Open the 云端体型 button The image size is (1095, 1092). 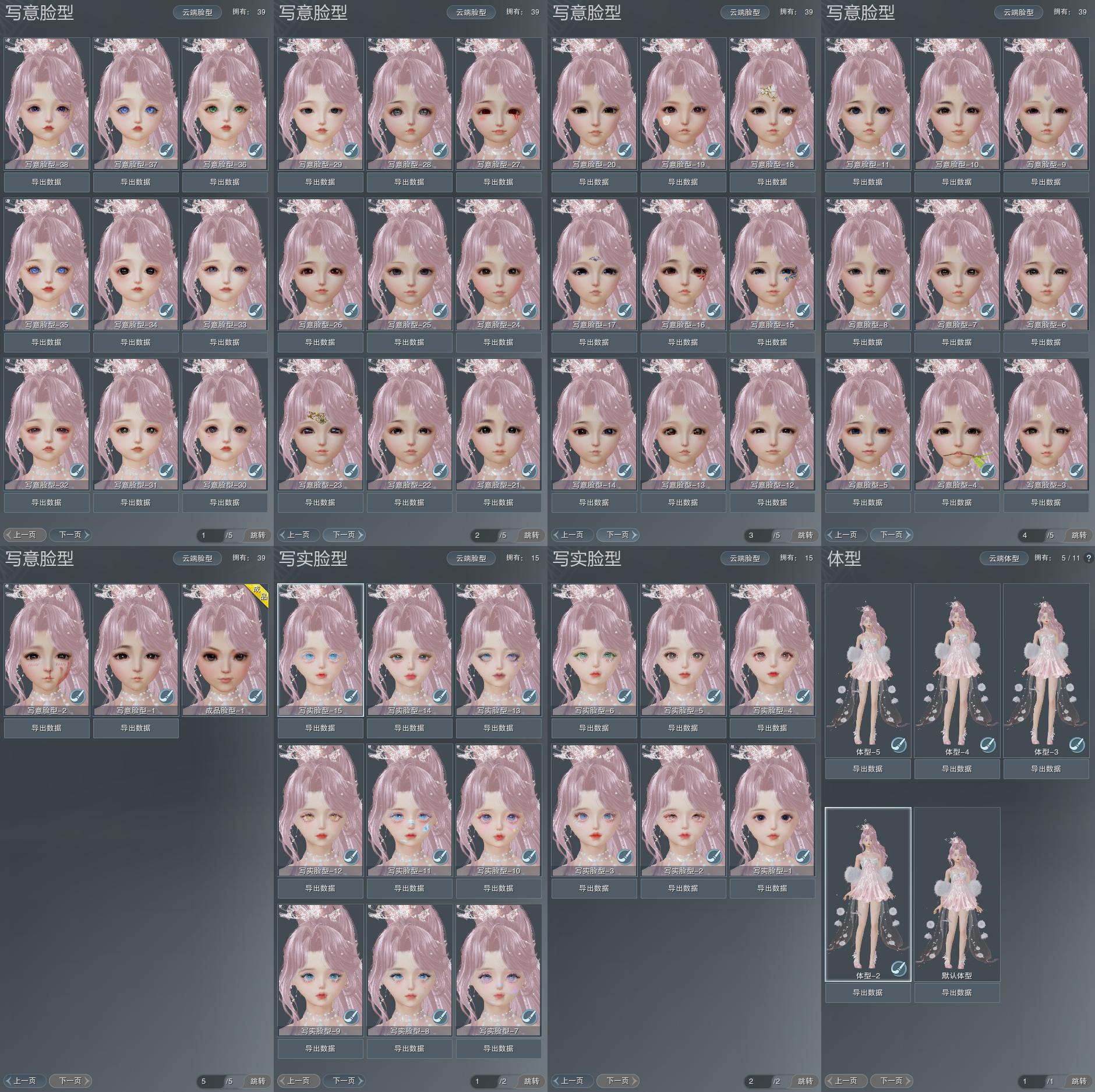click(x=1004, y=558)
